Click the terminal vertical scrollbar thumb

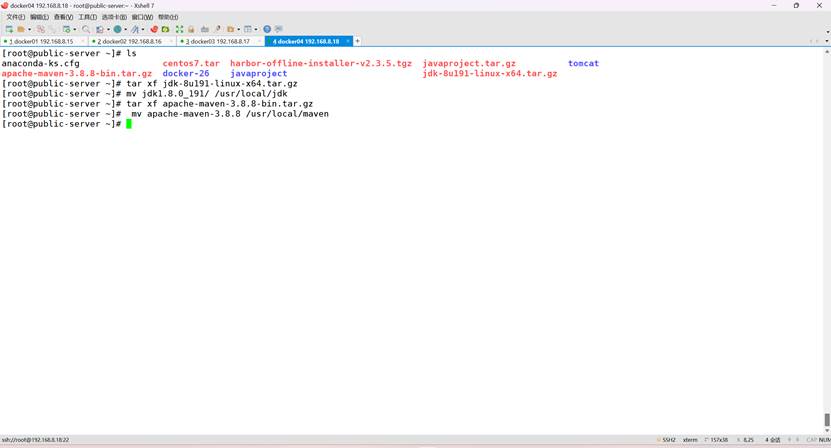(827, 420)
